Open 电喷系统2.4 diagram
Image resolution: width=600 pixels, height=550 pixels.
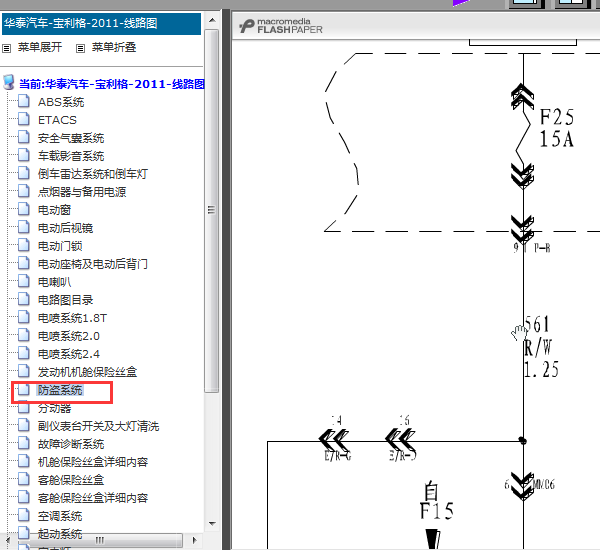click(69, 354)
